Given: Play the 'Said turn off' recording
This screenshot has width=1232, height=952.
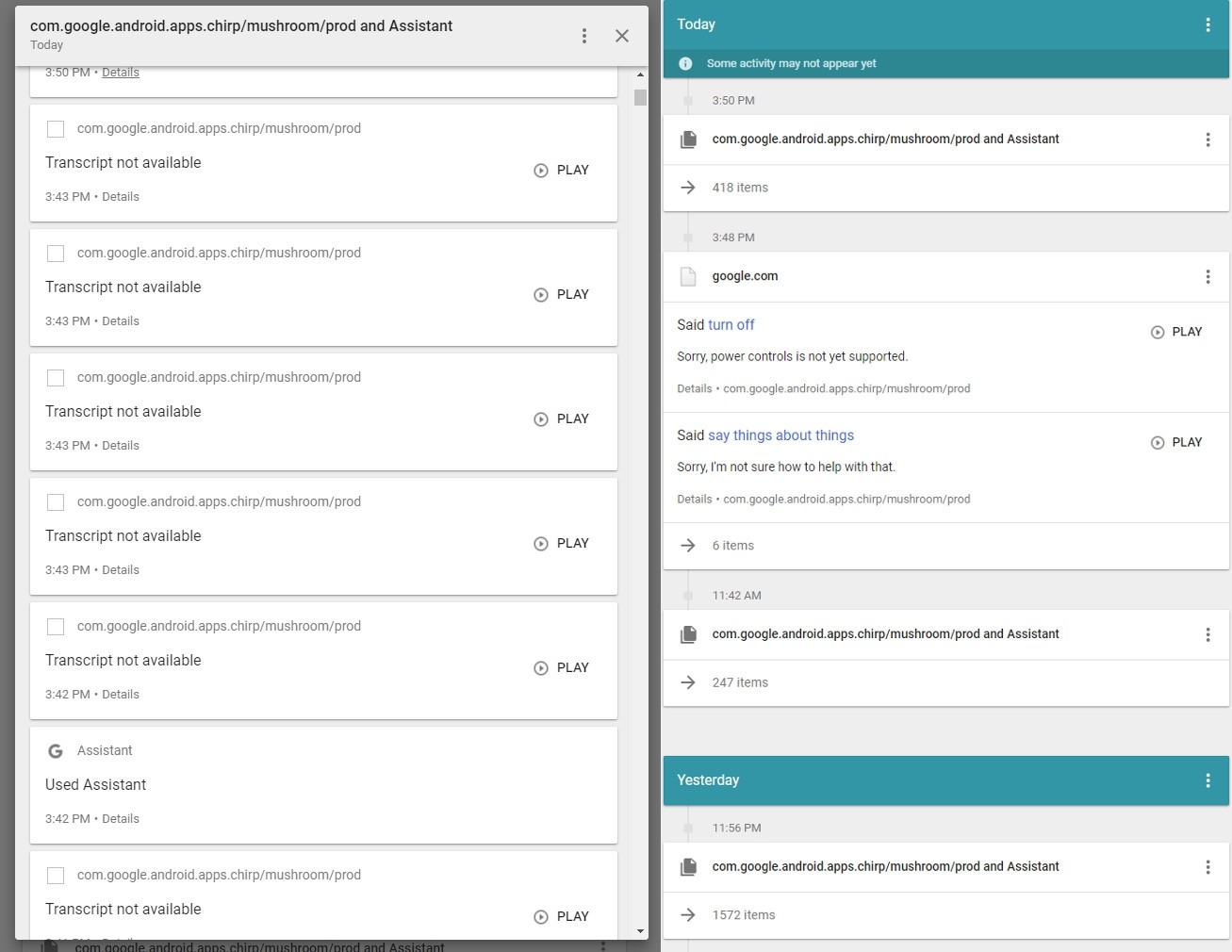Looking at the screenshot, I should (1176, 332).
